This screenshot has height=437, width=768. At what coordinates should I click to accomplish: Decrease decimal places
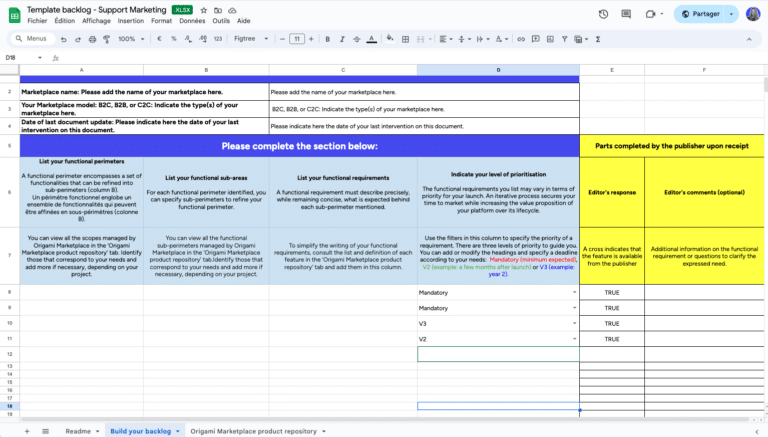click(188, 39)
